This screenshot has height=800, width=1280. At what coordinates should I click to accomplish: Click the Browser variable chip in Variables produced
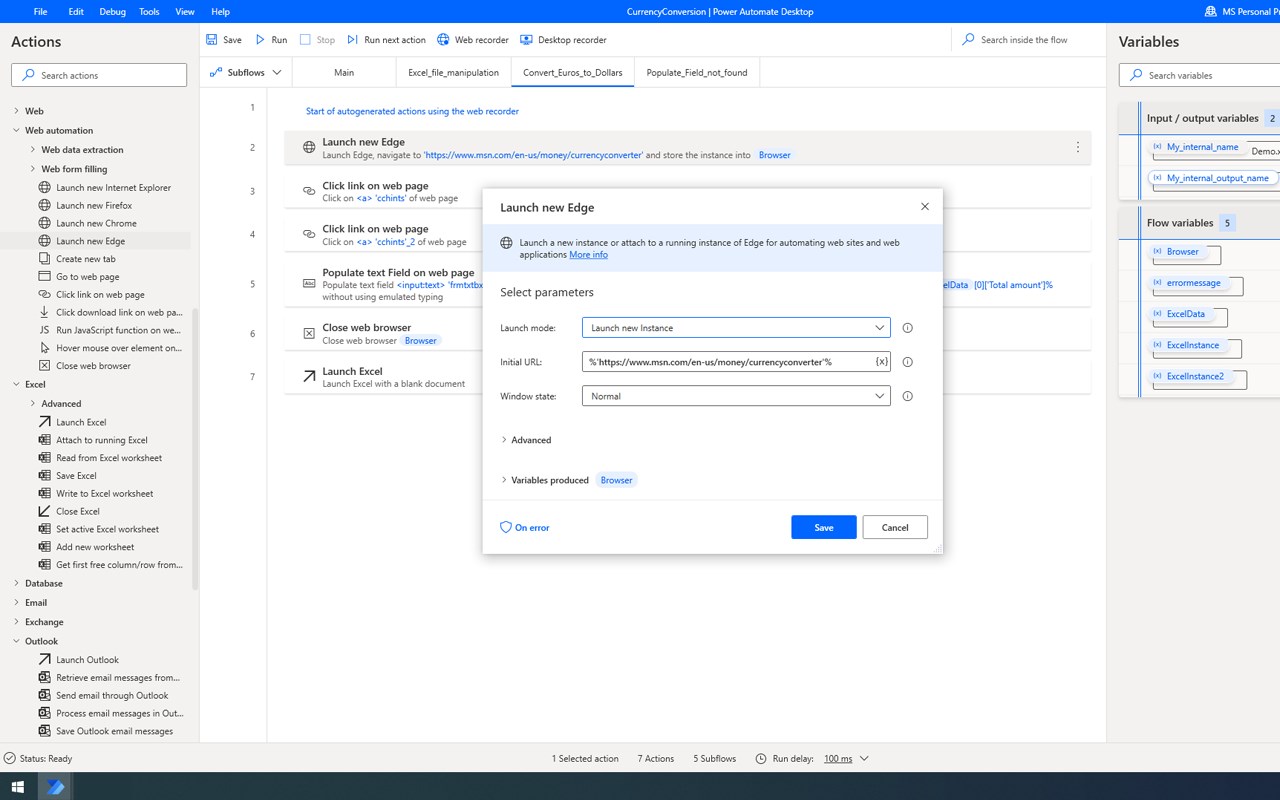pyautogui.click(x=616, y=480)
